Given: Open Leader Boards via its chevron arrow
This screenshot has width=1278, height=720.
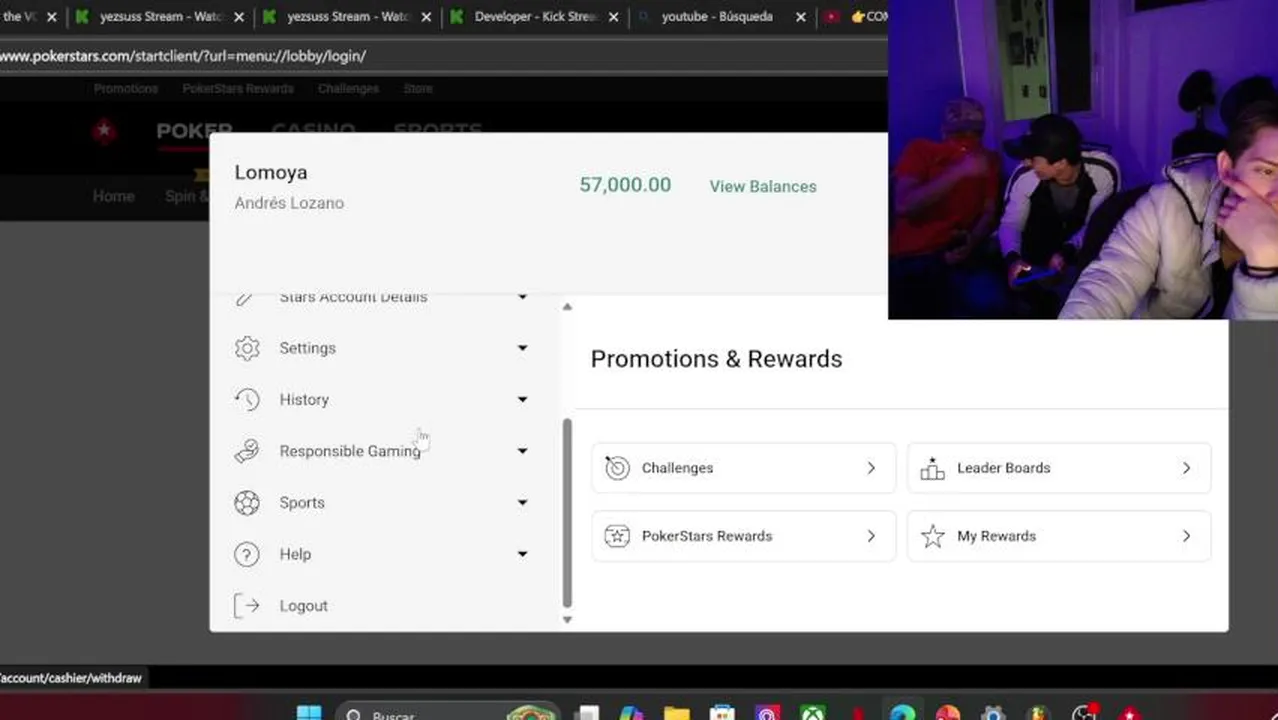Looking at the screenshot, I should click(x=1186, y=468).
